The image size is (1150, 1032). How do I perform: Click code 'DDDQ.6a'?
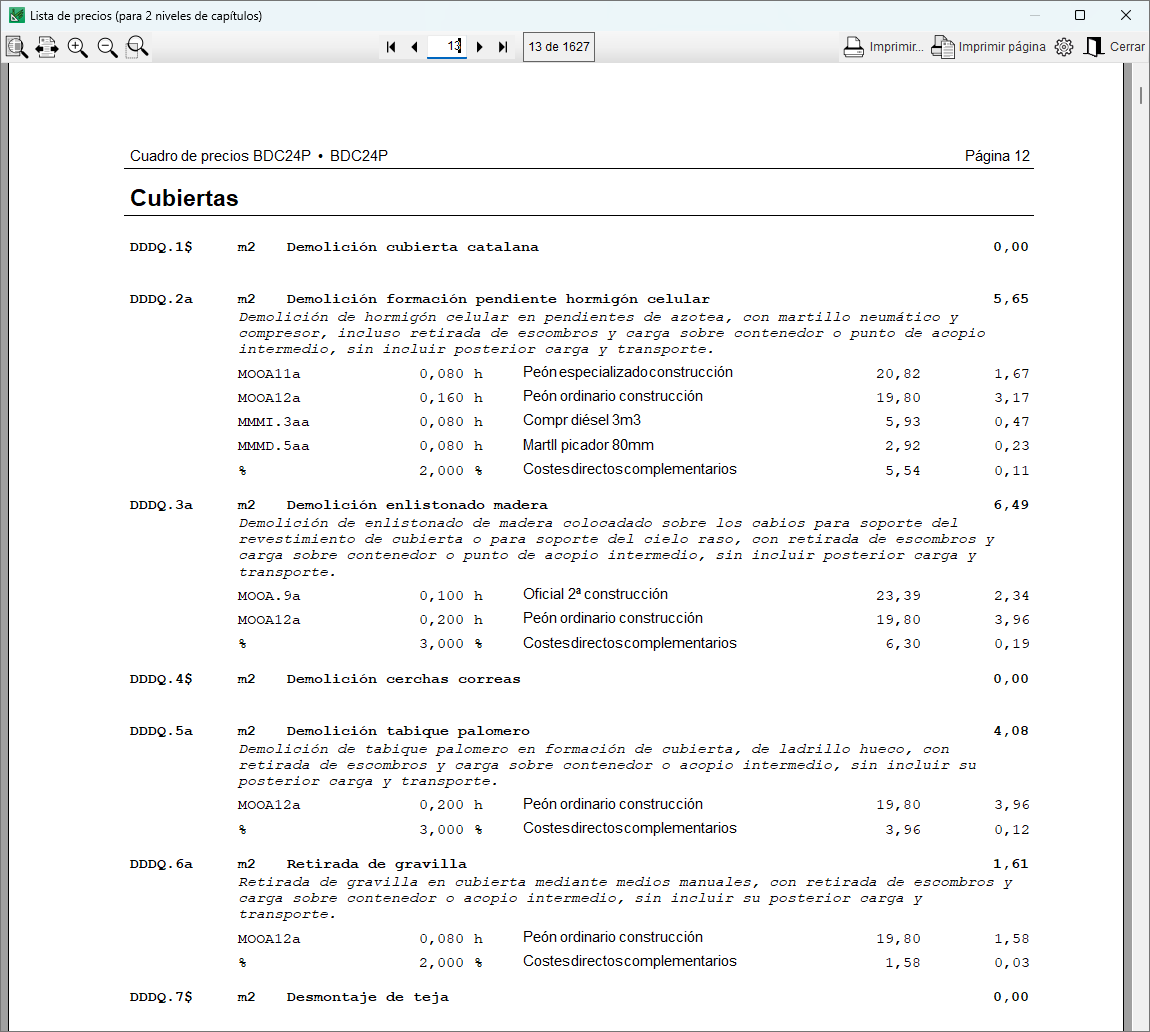point(161,864)
